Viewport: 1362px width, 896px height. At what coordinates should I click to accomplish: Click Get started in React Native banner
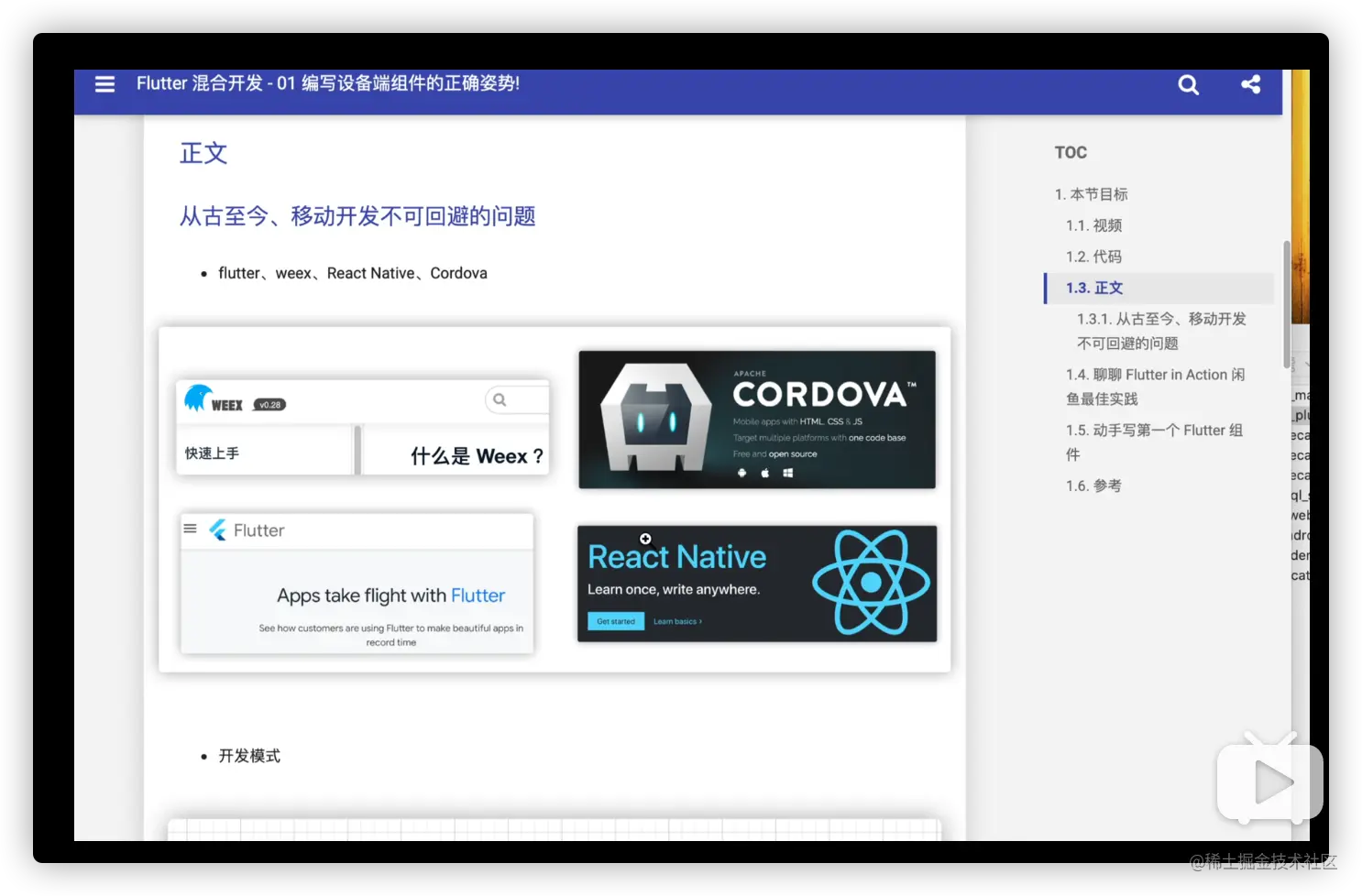(616, 621)
